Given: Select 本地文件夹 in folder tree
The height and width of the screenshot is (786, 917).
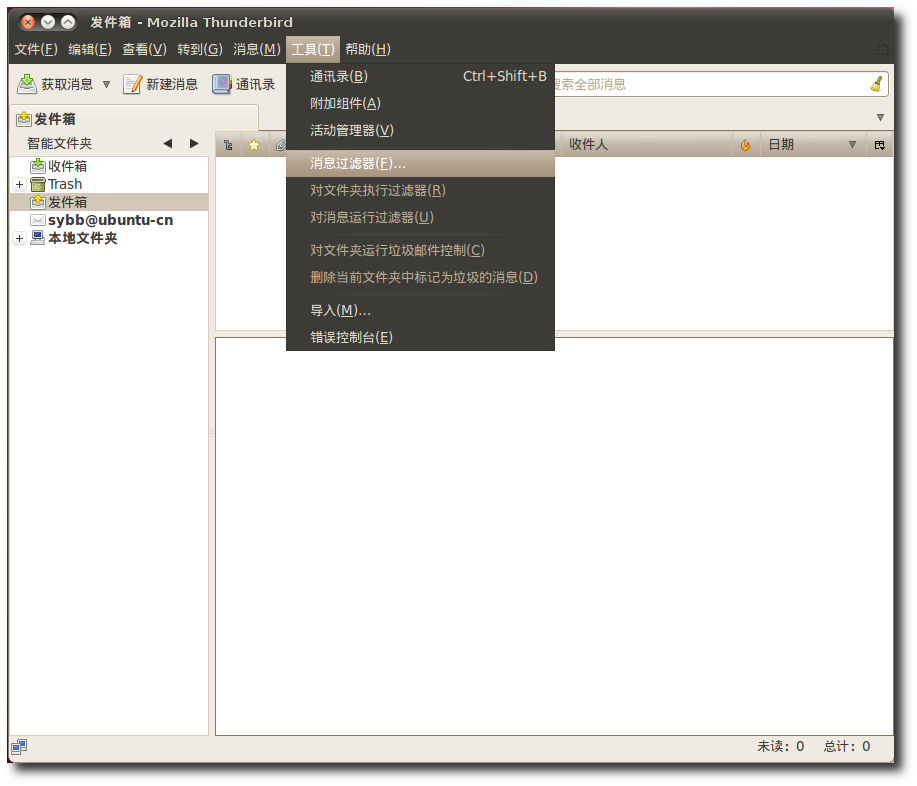Looking at the screenshot, I should point(82,239).
